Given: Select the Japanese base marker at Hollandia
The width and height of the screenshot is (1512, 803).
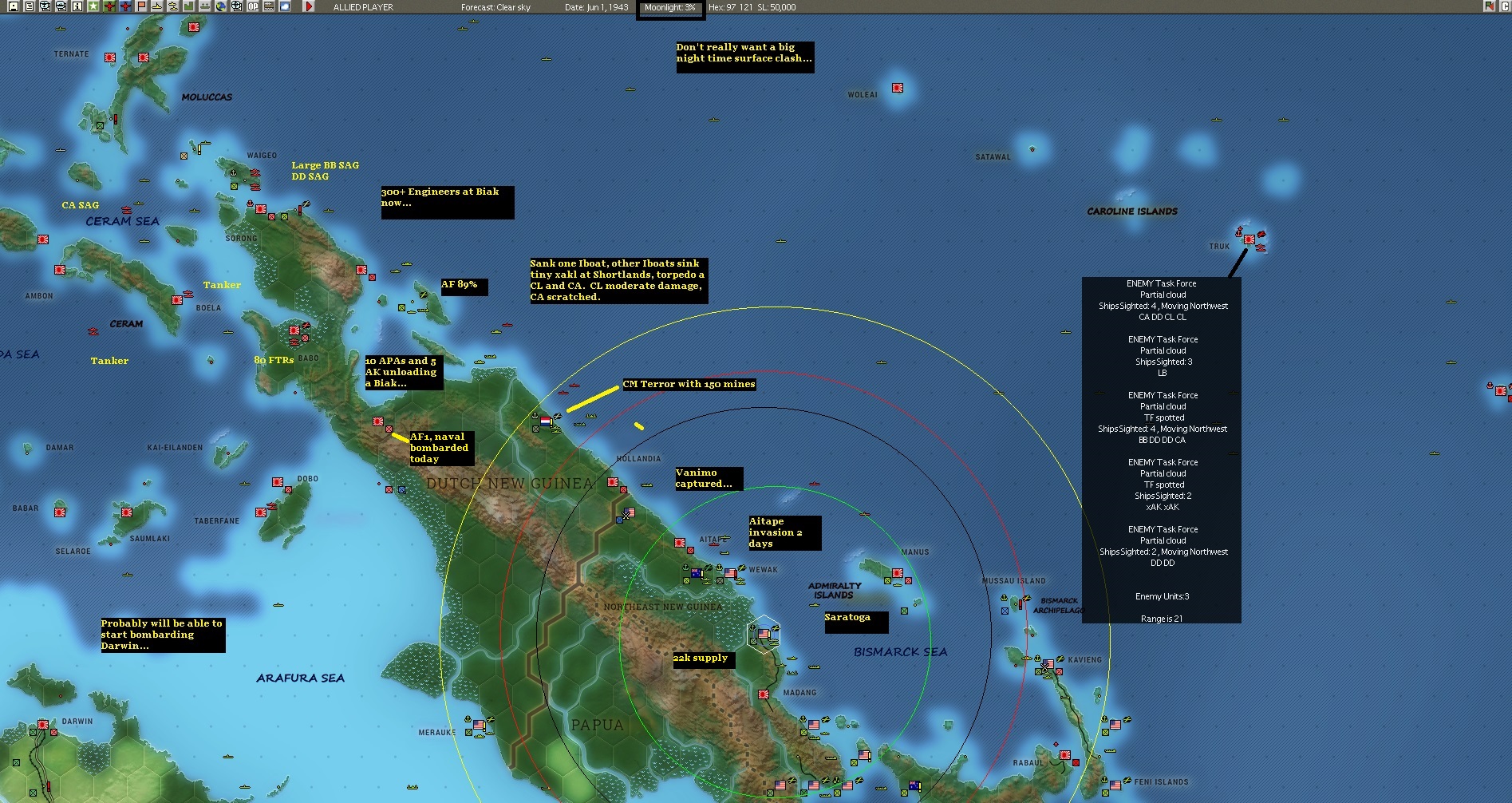Looking at the screenshot, I should click(x=613, y=482).
